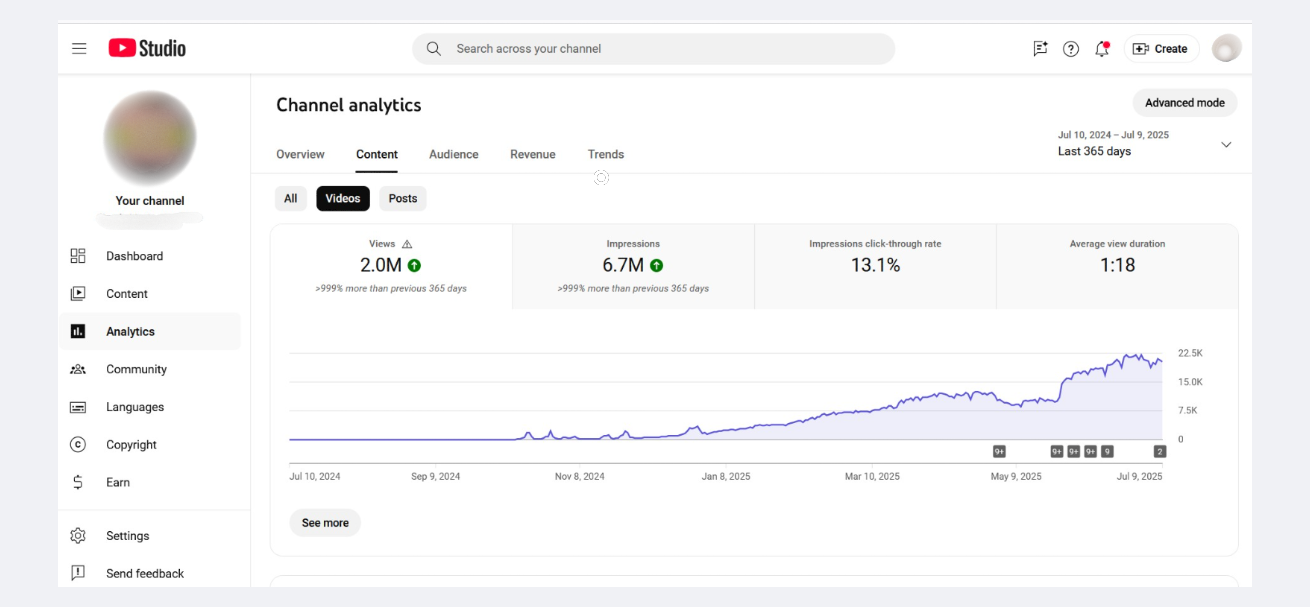Select the Views metric card
Image resolution: width=1310 pixels, height=607 pixels.
click(391, 266)
